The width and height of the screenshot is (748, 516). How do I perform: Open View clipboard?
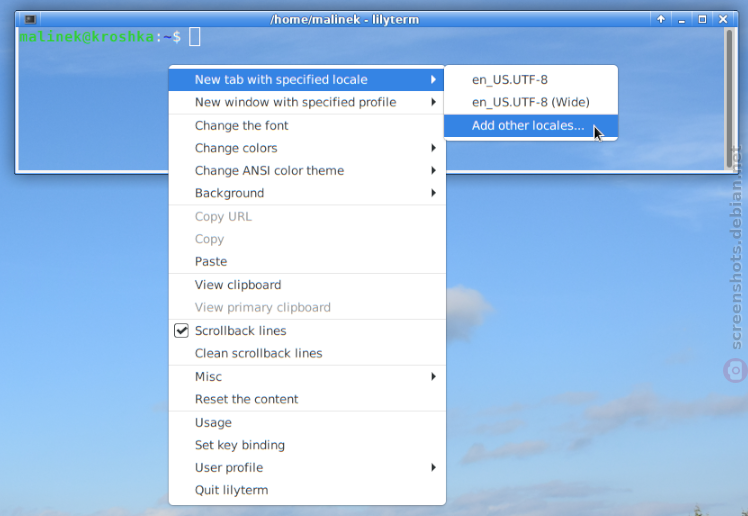307,285
